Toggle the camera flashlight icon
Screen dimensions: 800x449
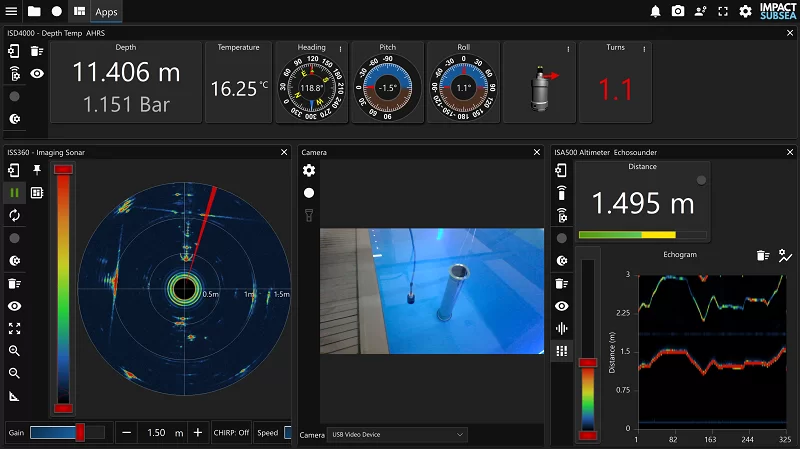point(309,215)
